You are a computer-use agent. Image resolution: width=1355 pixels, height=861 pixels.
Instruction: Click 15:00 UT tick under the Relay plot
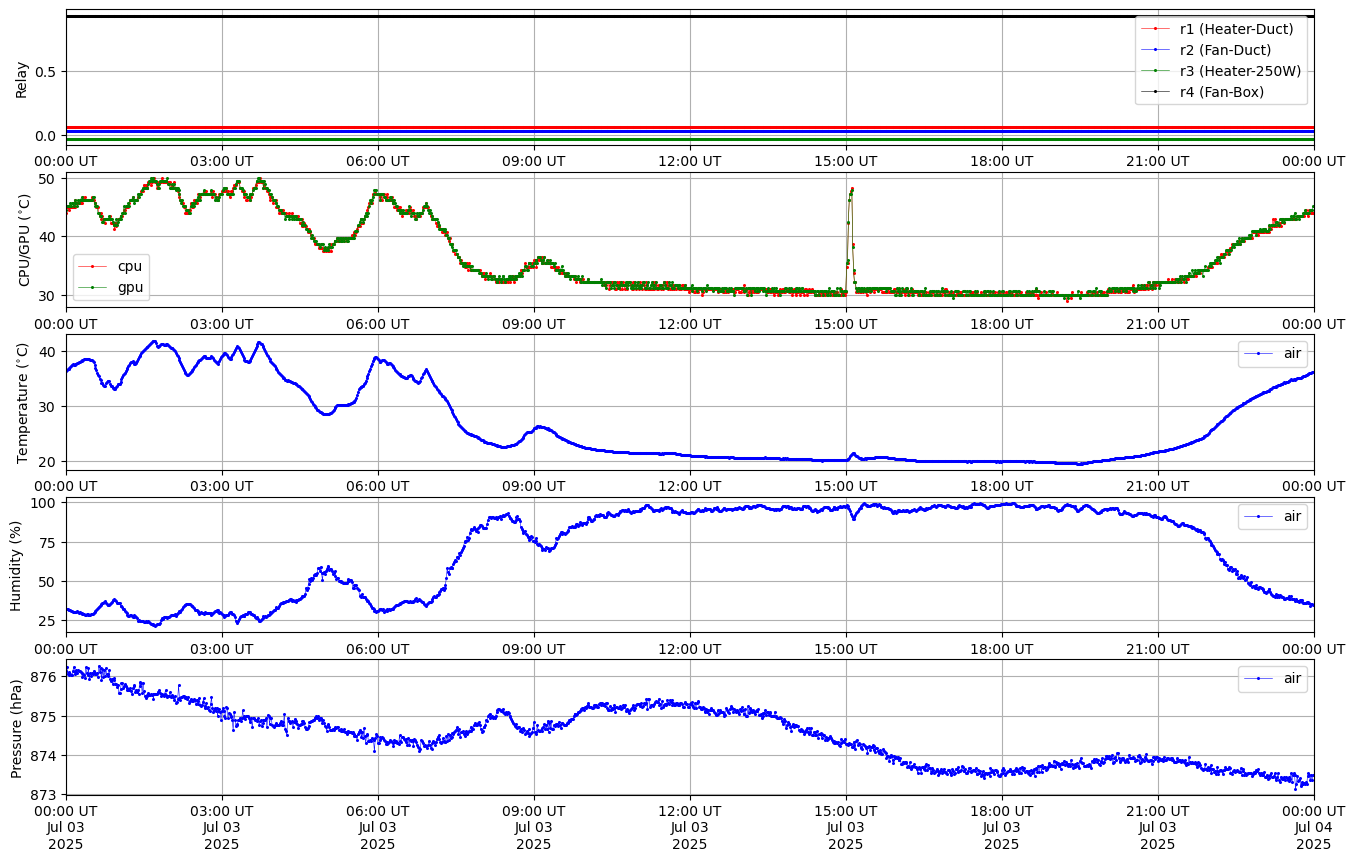coord(846,160)
